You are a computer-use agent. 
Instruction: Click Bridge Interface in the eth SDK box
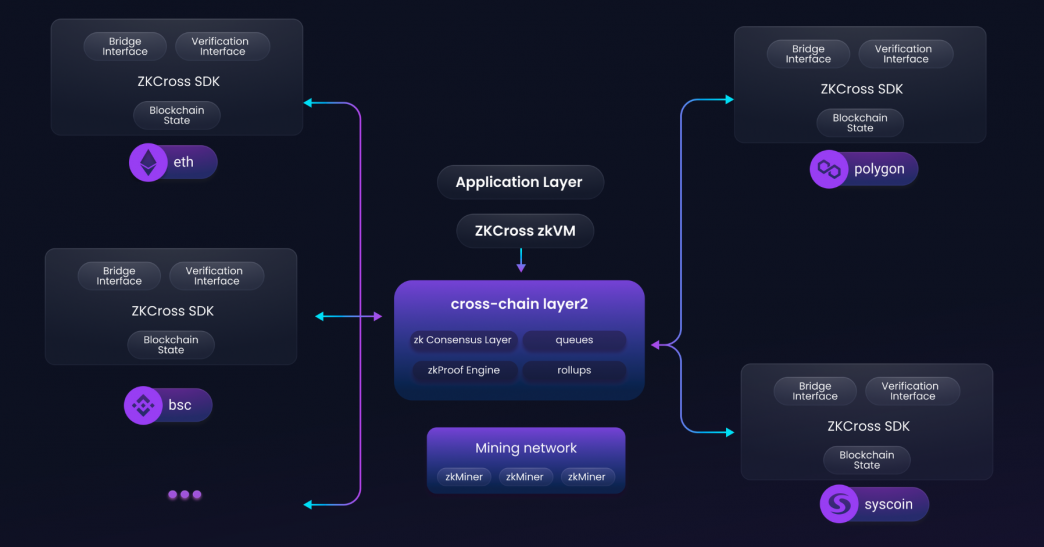pyautogui.click(x=125, y=47)
